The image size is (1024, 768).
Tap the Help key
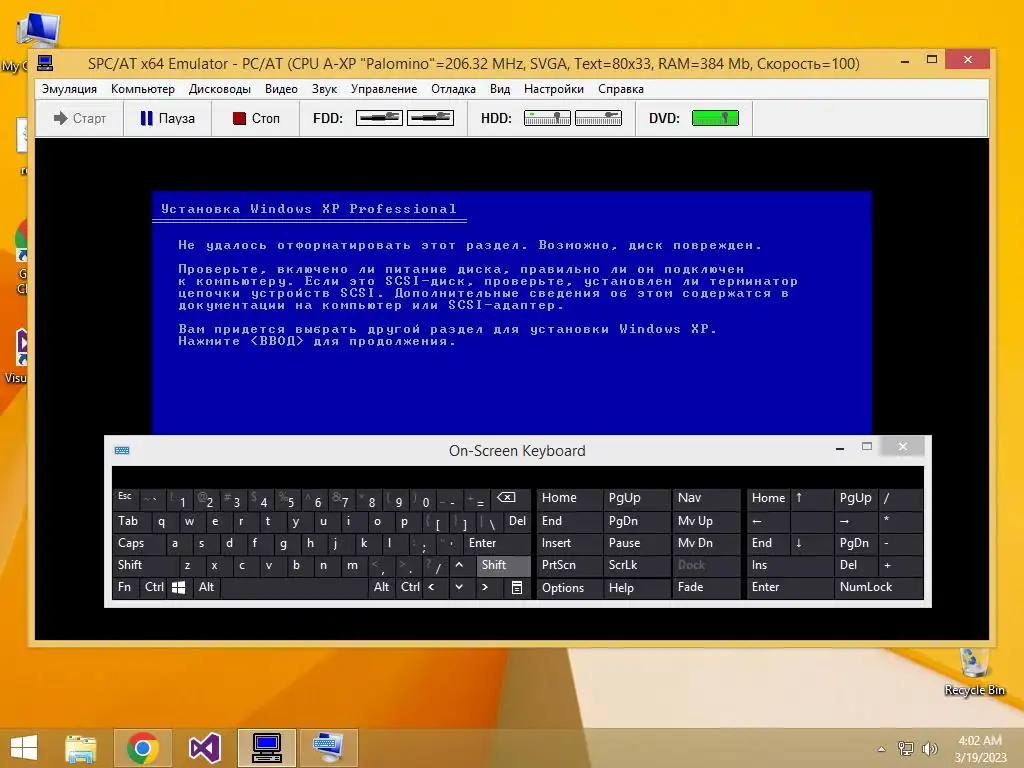(x=637, y=587)
